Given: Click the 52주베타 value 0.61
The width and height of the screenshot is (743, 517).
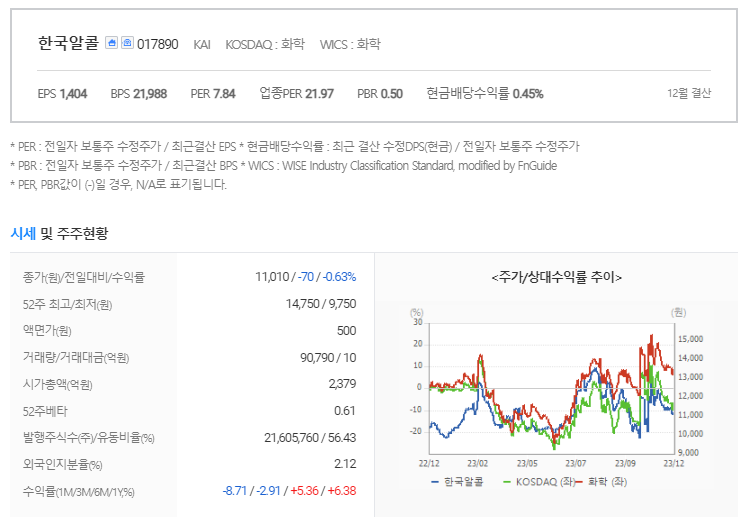Looking at the screenshot, I should [344, 411].
